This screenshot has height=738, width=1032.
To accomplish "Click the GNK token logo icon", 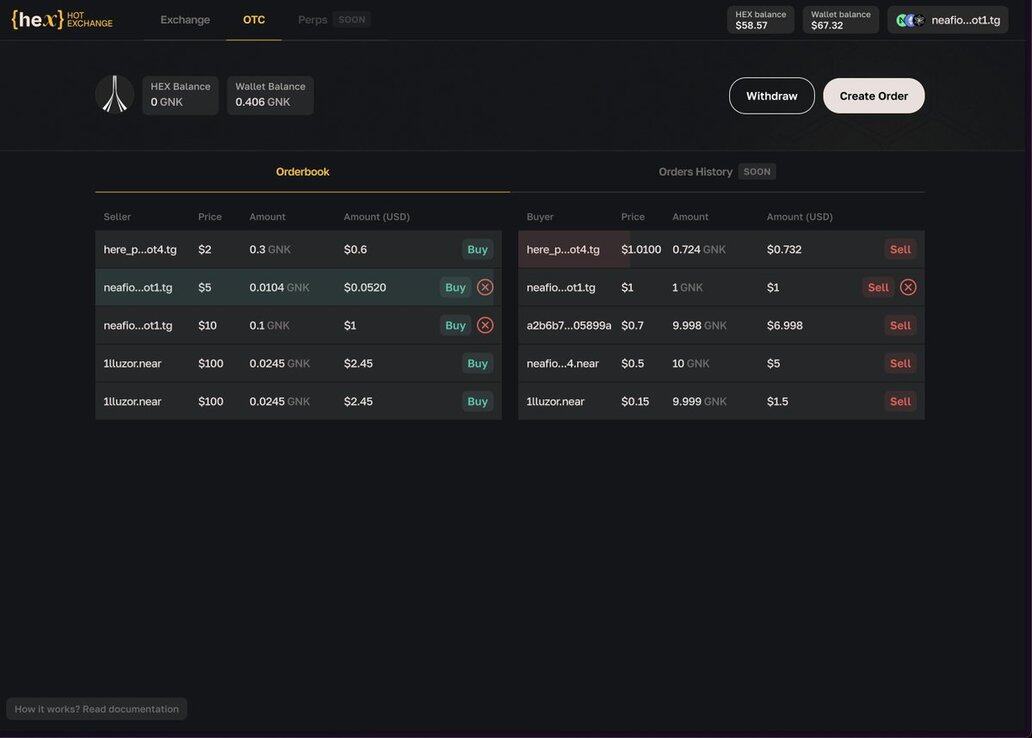I will [x=114, y=94].
